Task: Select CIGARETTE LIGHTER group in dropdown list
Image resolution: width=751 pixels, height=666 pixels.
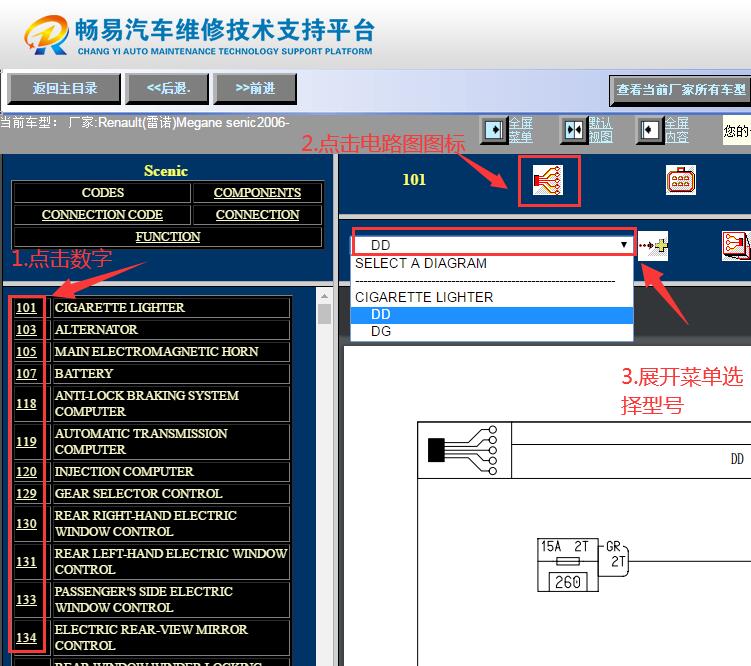Action: click(x=492, y=297)
